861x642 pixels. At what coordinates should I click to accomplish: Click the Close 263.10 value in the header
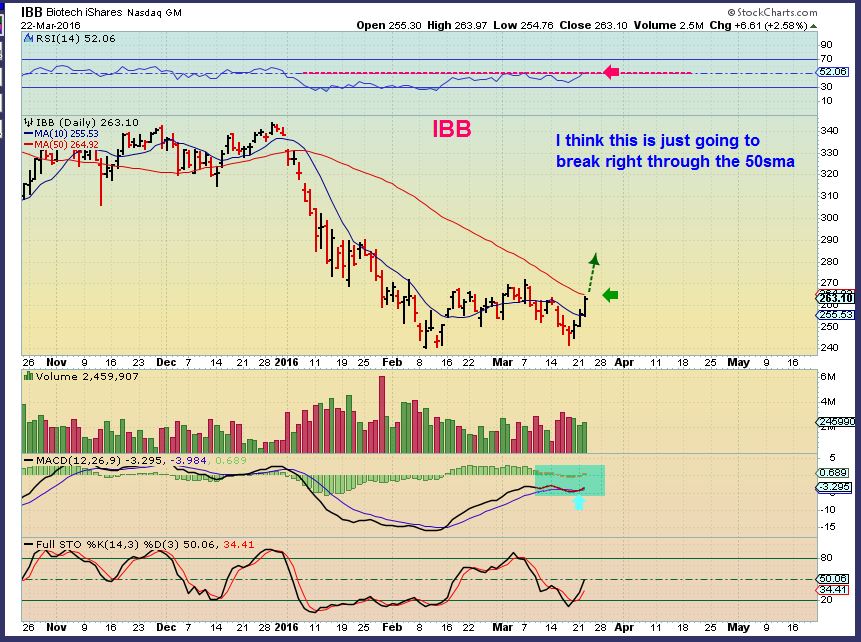pos(594,25)
